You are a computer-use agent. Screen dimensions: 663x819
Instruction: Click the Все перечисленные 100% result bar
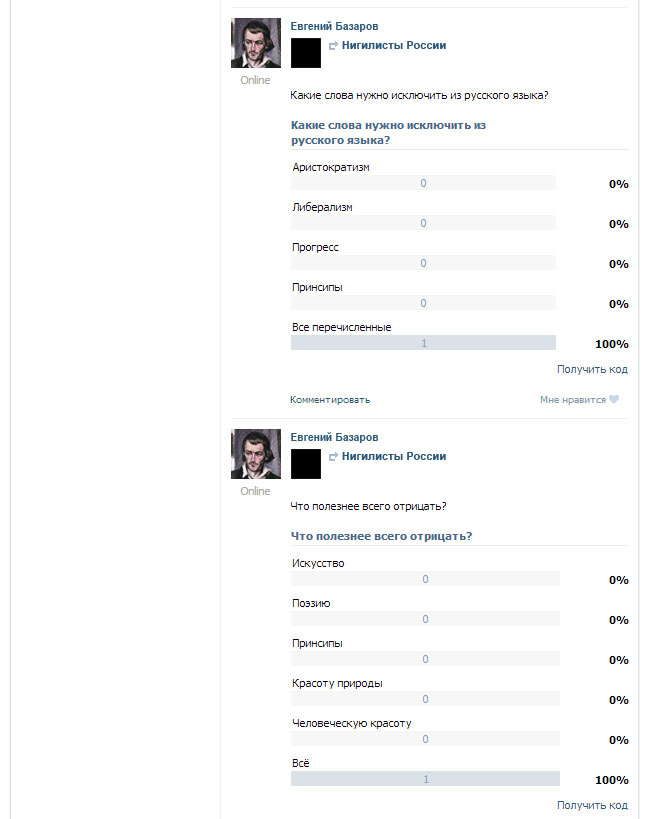click(x=423, y=343)
